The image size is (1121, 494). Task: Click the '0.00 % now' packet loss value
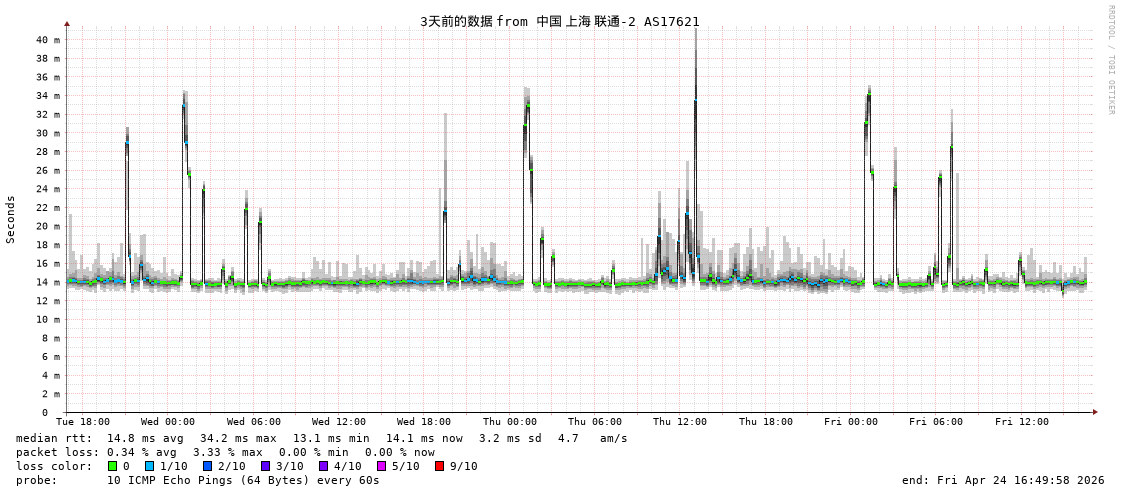tap(400, 453)
